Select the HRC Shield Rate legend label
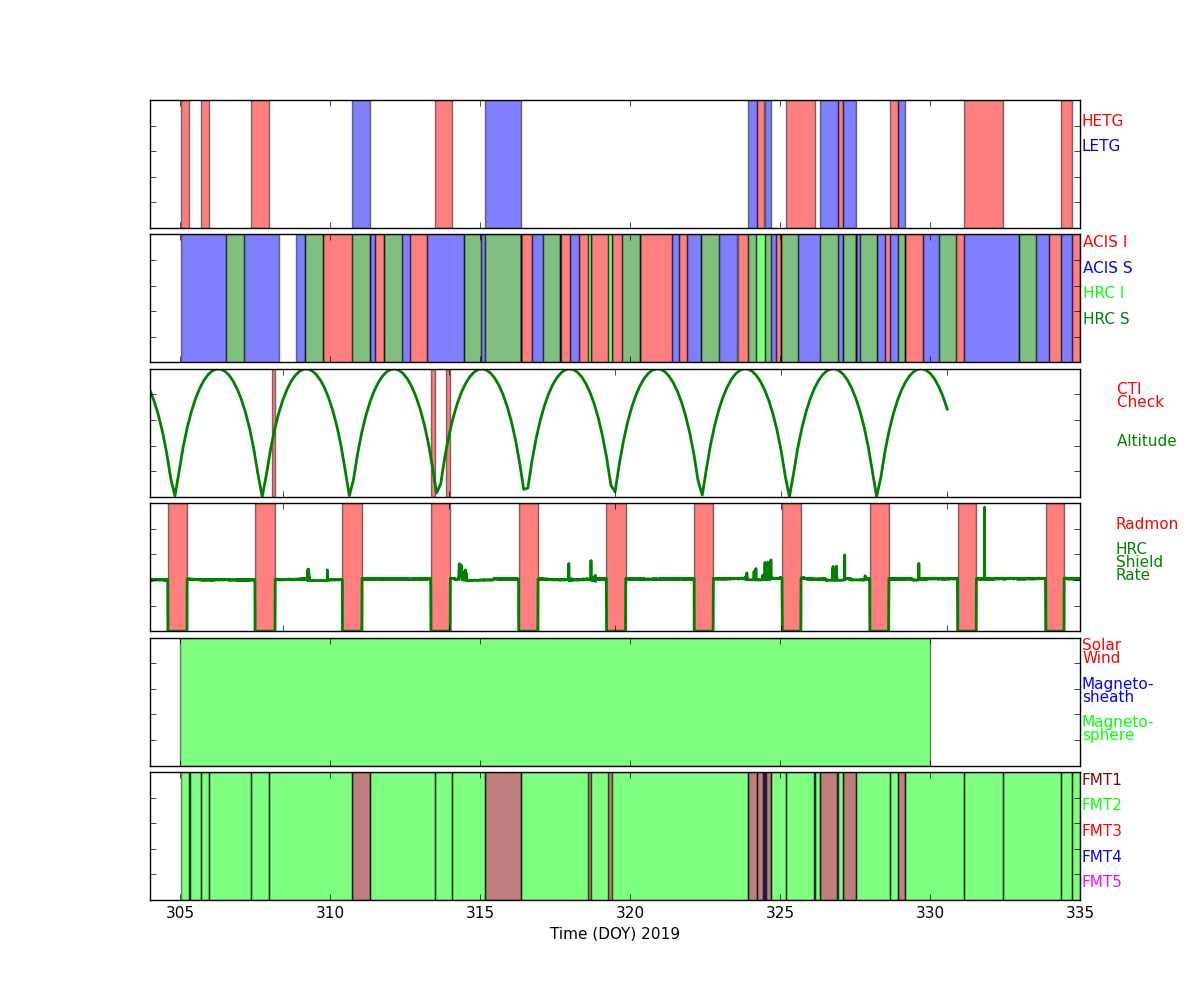 coord(1139,562)
